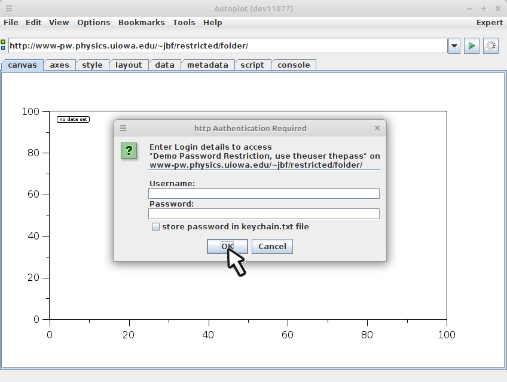Switch to the console tab
This screenshot has height=382, width=507.
pyautogui.click(x=294, y=65)
